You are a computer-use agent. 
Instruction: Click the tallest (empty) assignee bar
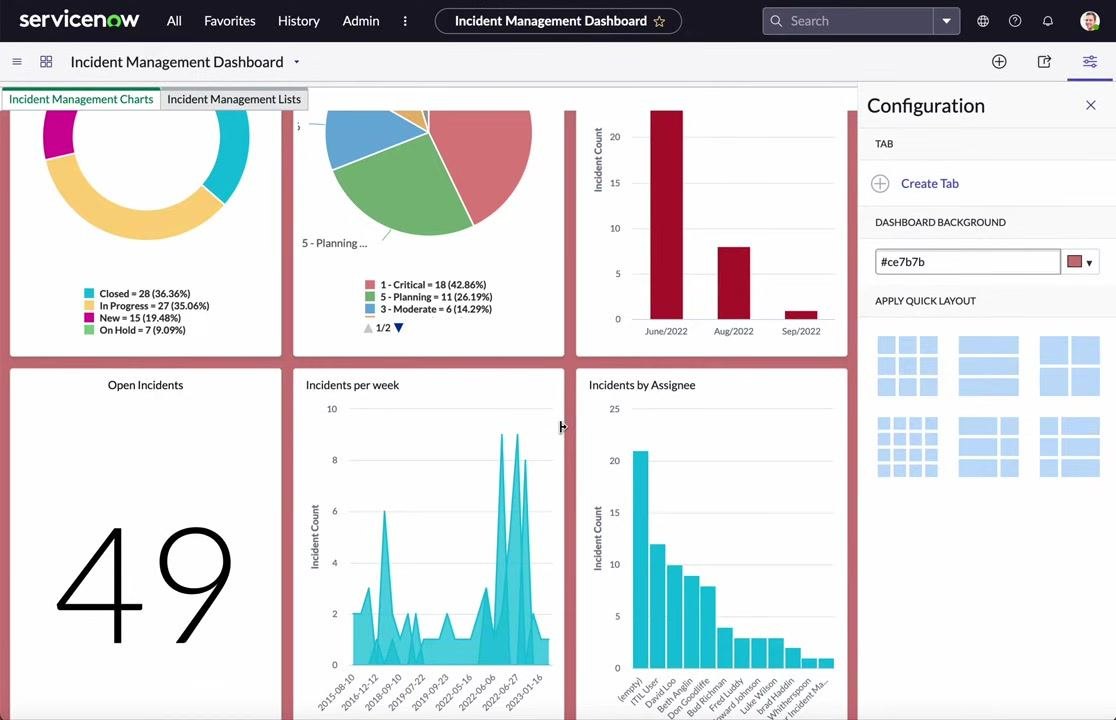click(x=641, y=559)
